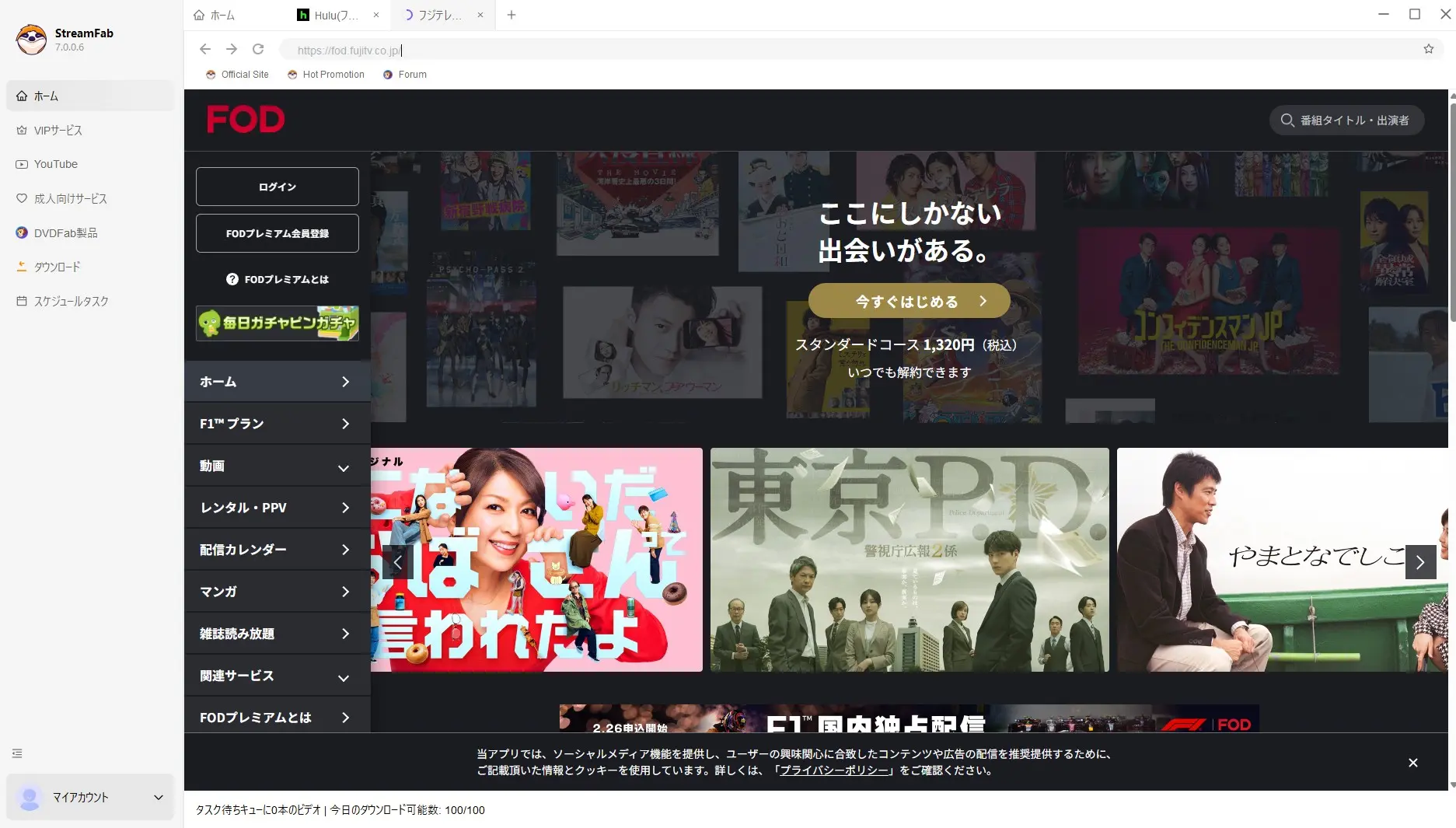Expand the 関連サービス menu section
Screen dimensions: 1456x828
pyautogui.click(x=278, y=676)
